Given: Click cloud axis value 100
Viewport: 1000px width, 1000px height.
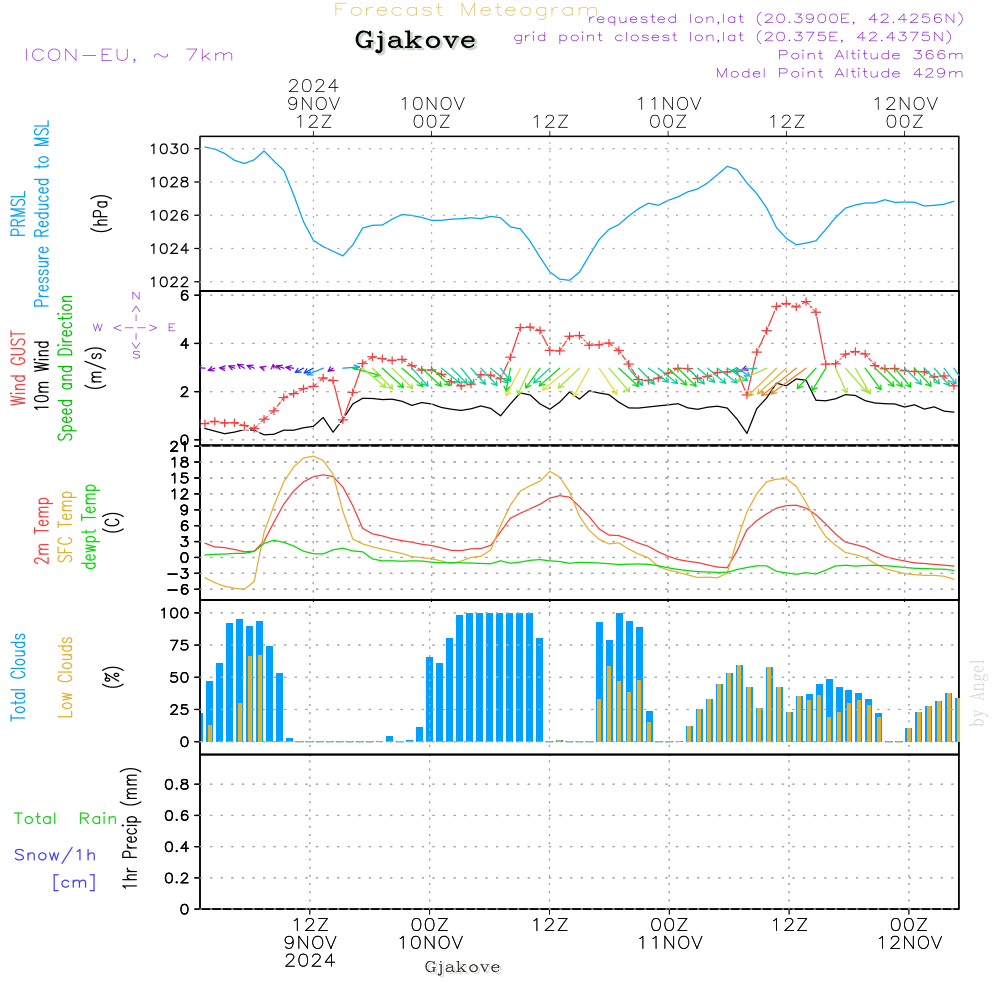Looking at the screenshot, I should pos(175,614).
